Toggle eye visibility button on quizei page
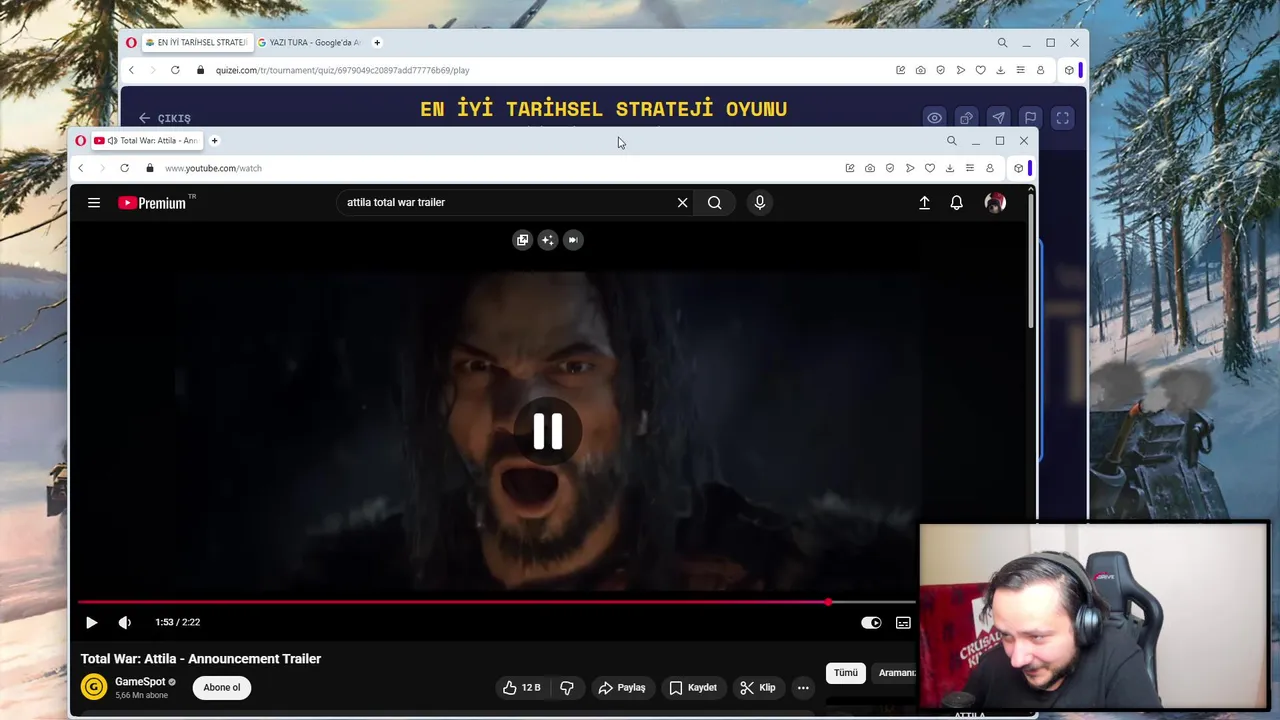 pos(934,118)
